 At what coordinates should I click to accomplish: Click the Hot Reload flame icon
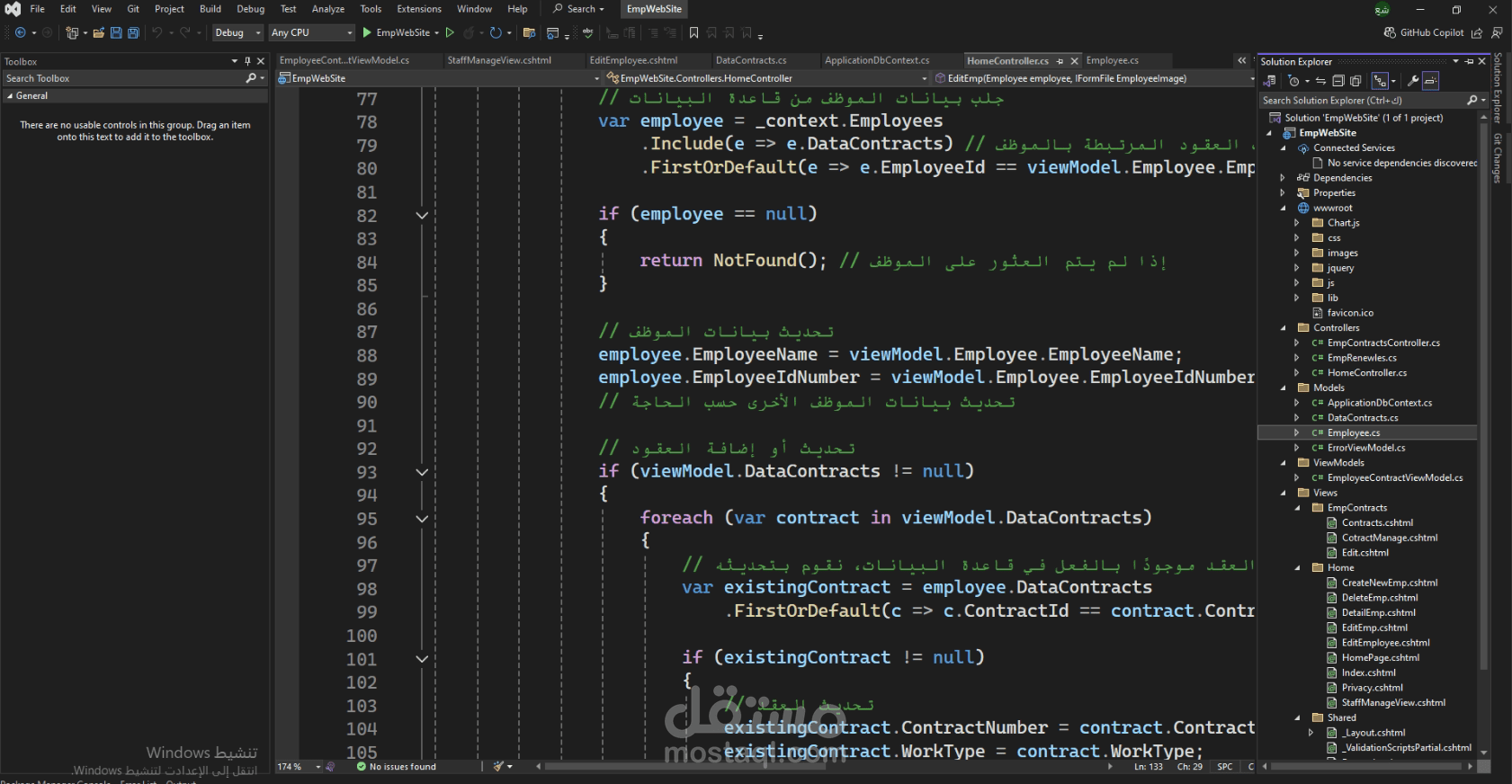coord(469,32)
